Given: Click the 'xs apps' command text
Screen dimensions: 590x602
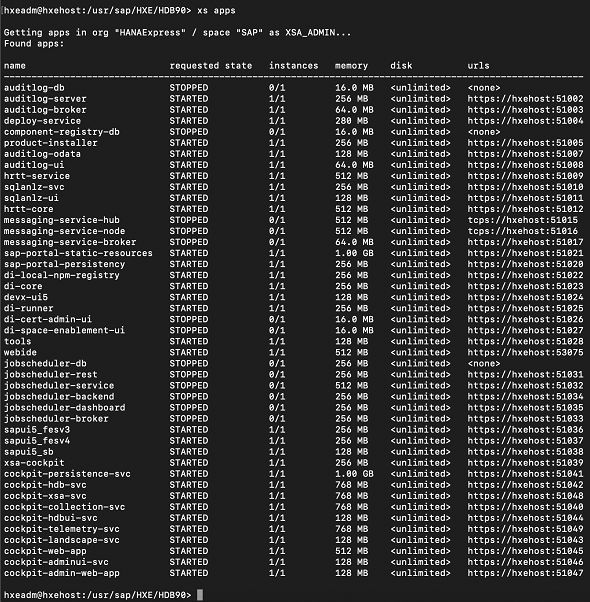Looking at the screenshot, I should point(216,11).
